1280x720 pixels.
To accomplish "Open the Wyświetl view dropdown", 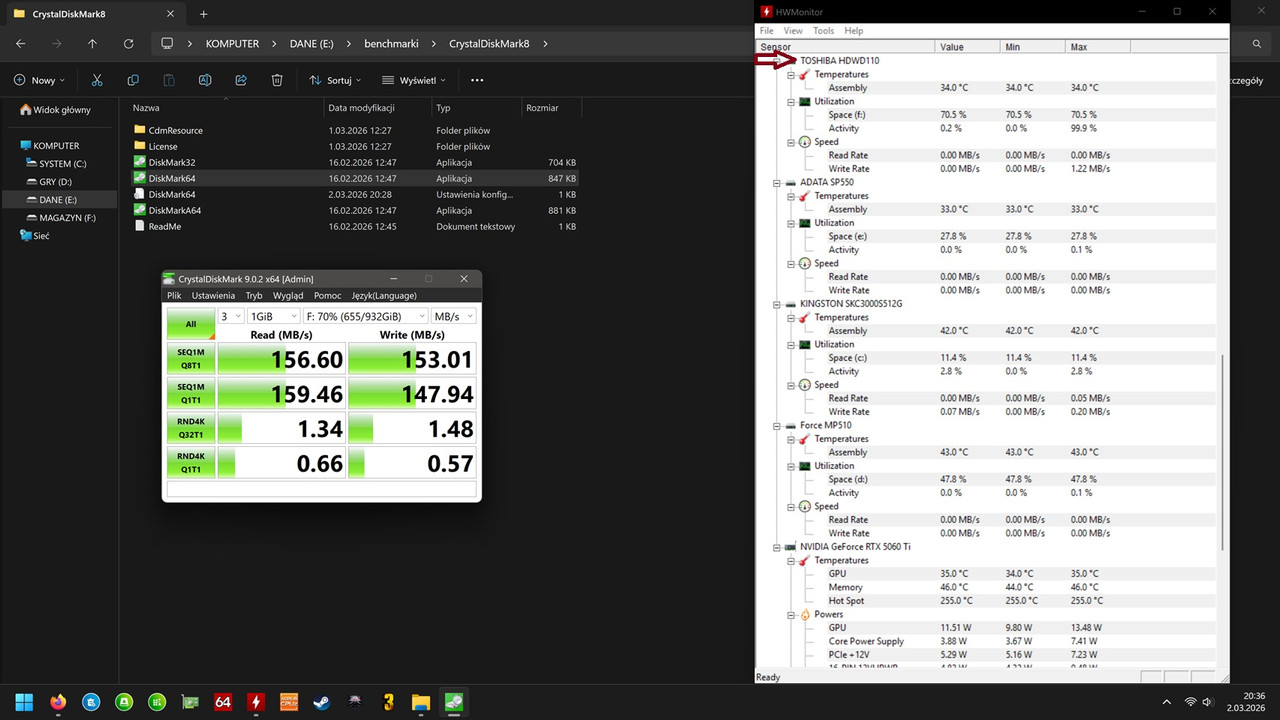I will point(416,80).
